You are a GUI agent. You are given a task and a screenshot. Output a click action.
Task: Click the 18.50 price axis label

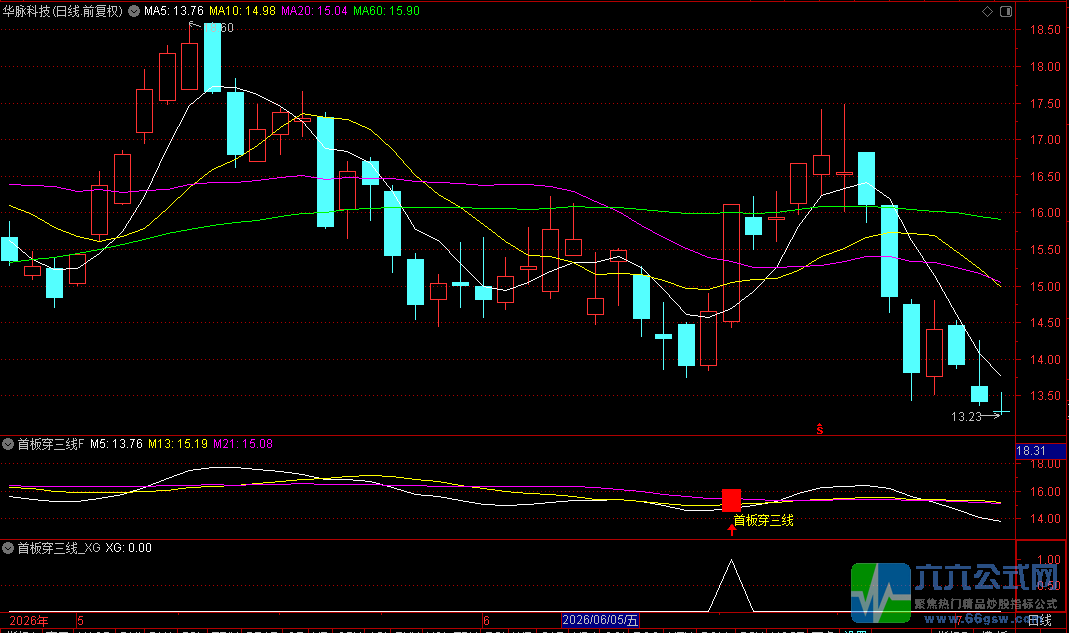[1044, 30]
